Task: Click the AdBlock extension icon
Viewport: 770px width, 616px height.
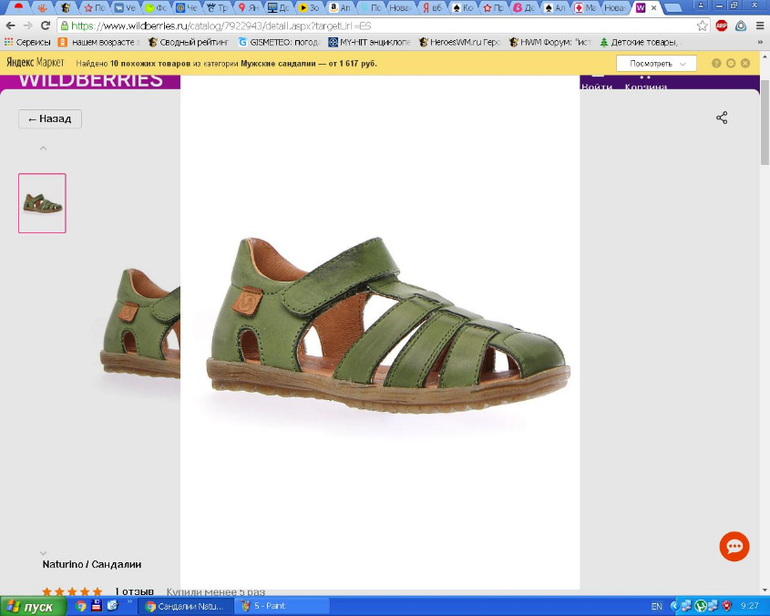Action: [x=721, y=26]
